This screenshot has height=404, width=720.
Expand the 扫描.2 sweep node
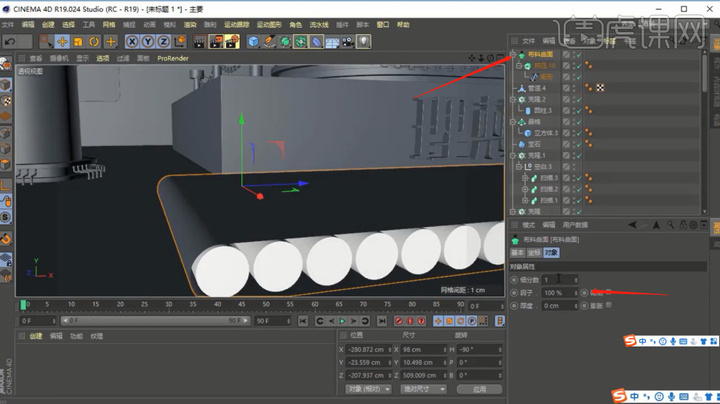point(525,189)
